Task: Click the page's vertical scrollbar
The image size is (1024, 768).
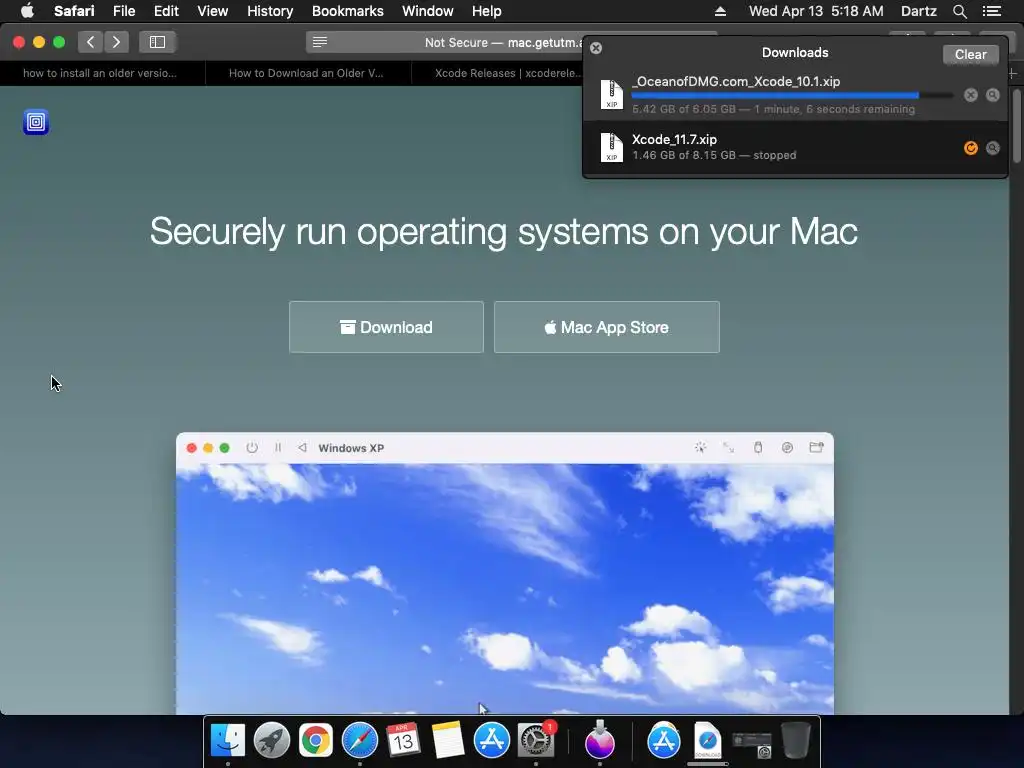Action: point(1017,126)
